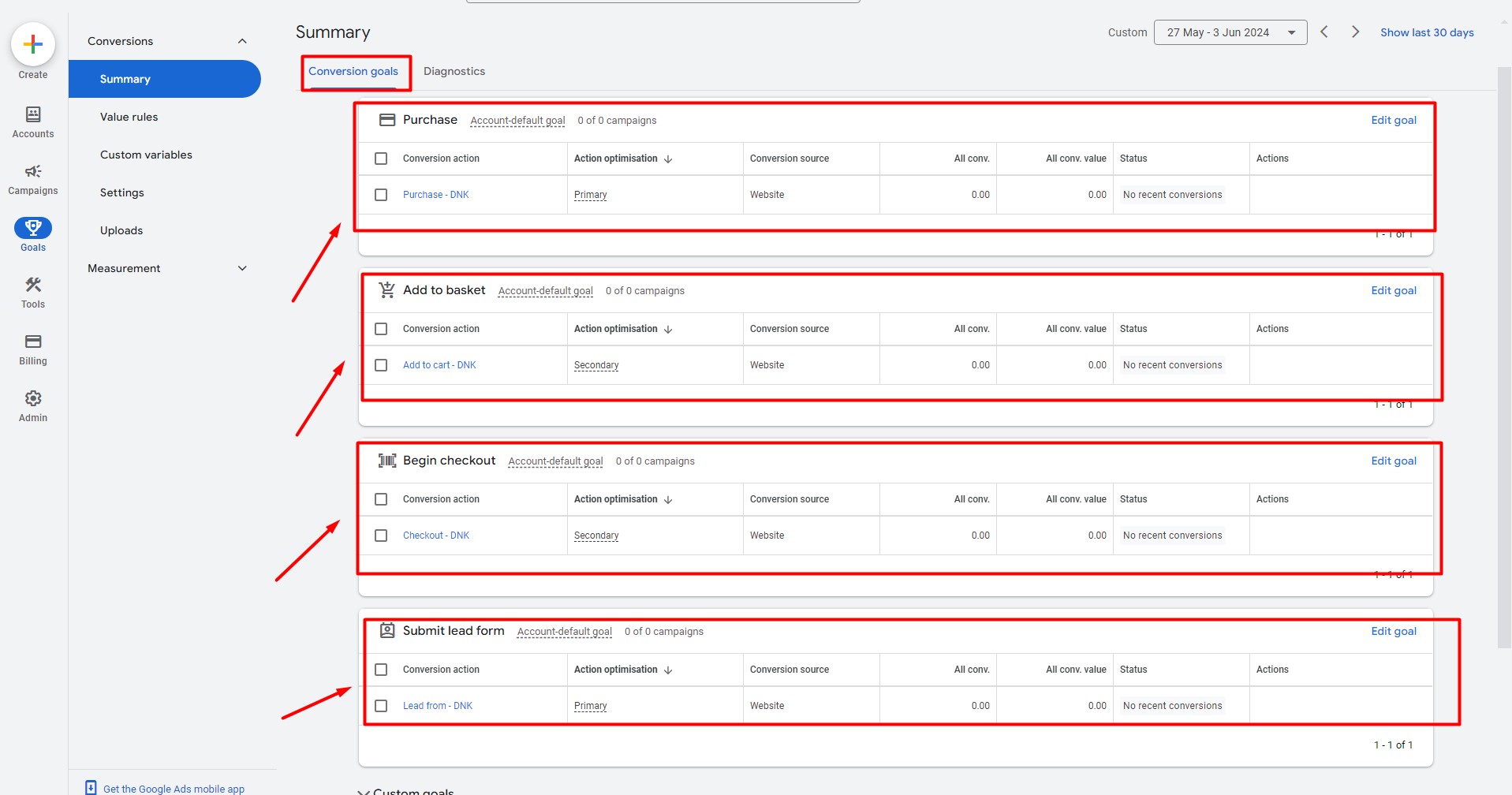Open the Lead from - DNK action
Viewport: 1512px width, 795px height.
pyautogui.click(x=438, y=706)
